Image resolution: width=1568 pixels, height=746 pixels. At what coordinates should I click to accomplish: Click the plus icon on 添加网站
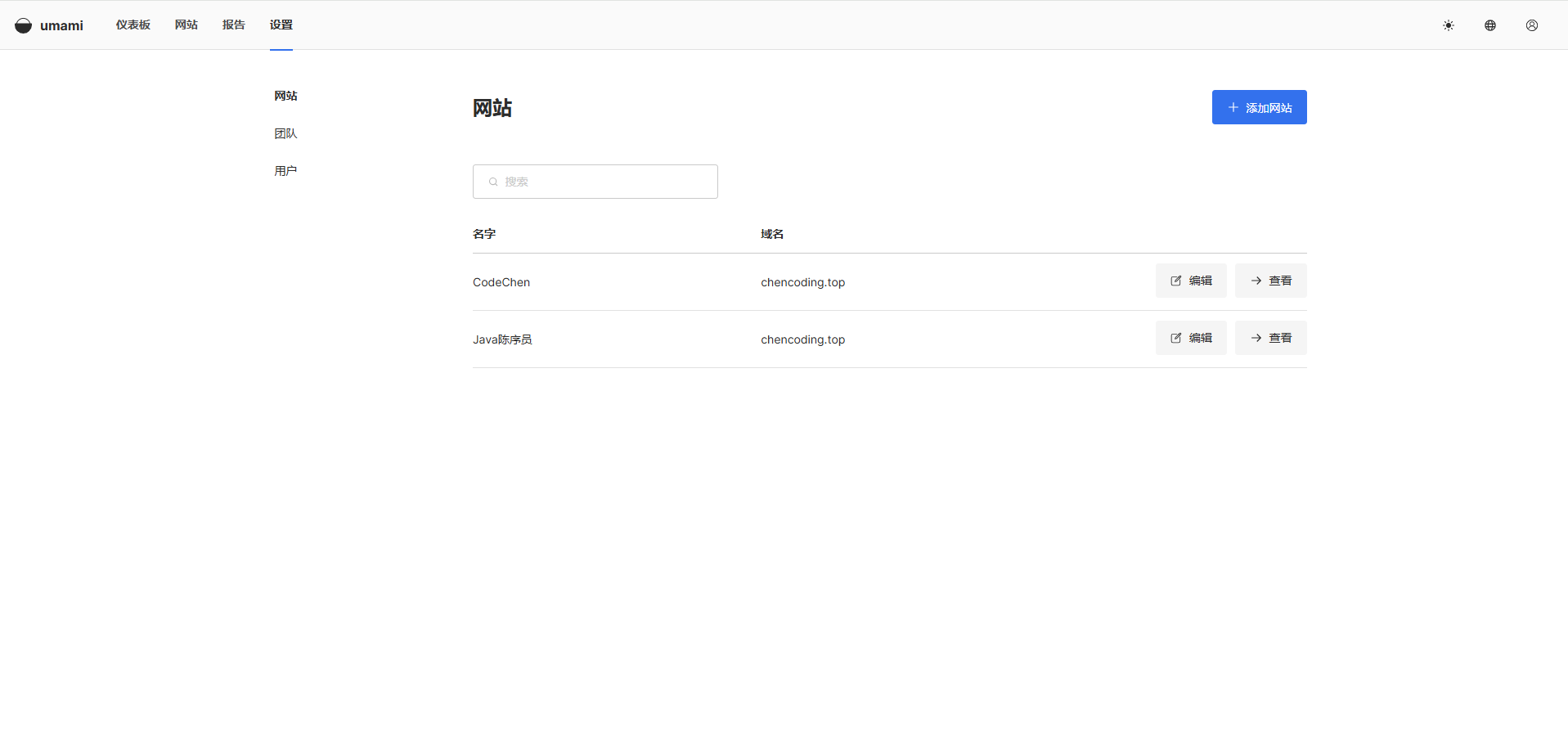click(x=1233, y=107)
